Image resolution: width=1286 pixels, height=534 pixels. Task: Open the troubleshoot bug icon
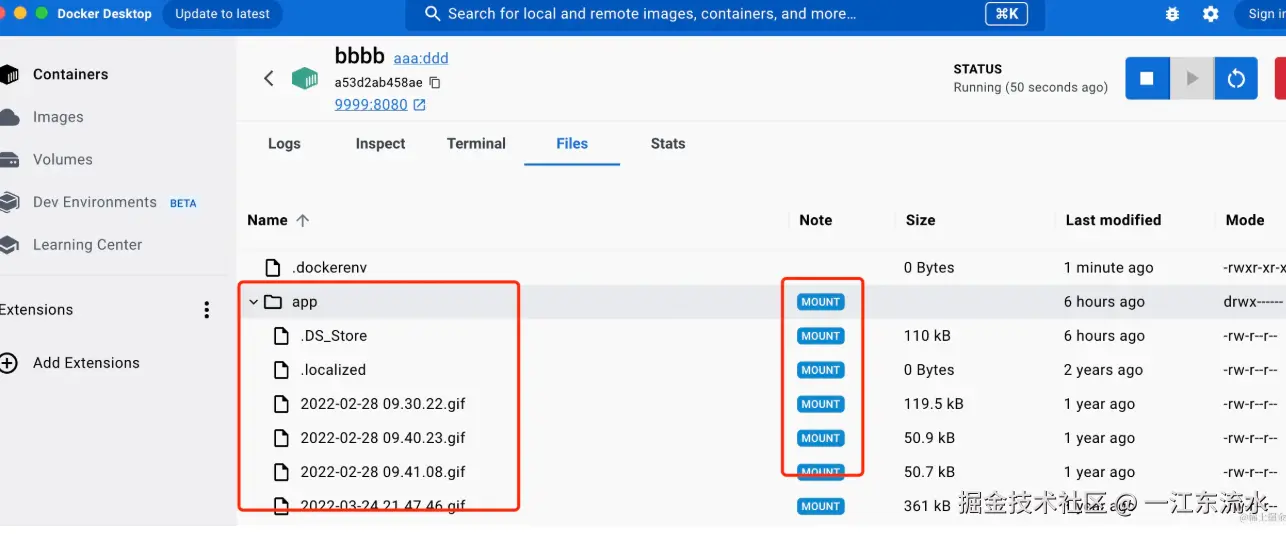[1173, 14]
